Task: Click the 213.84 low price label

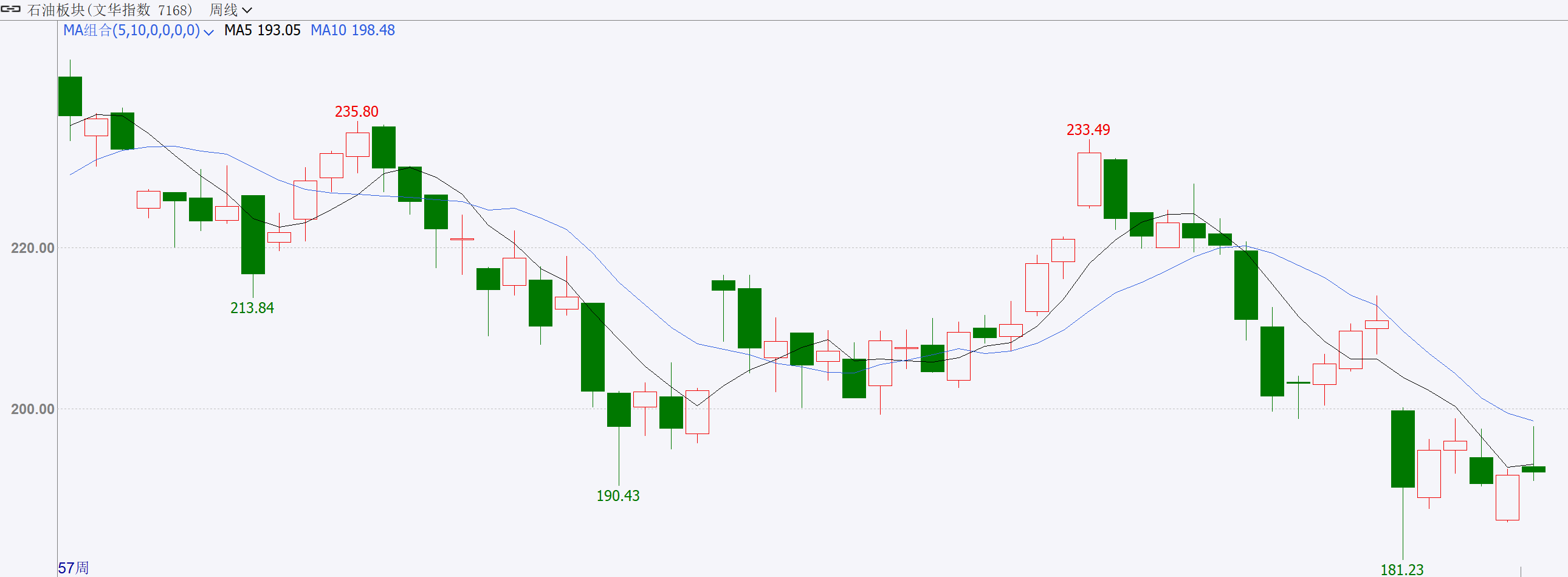Action: [252, 308]
